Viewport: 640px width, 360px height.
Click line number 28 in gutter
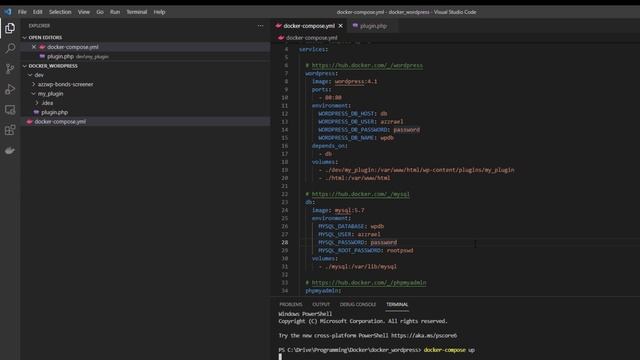284,242
